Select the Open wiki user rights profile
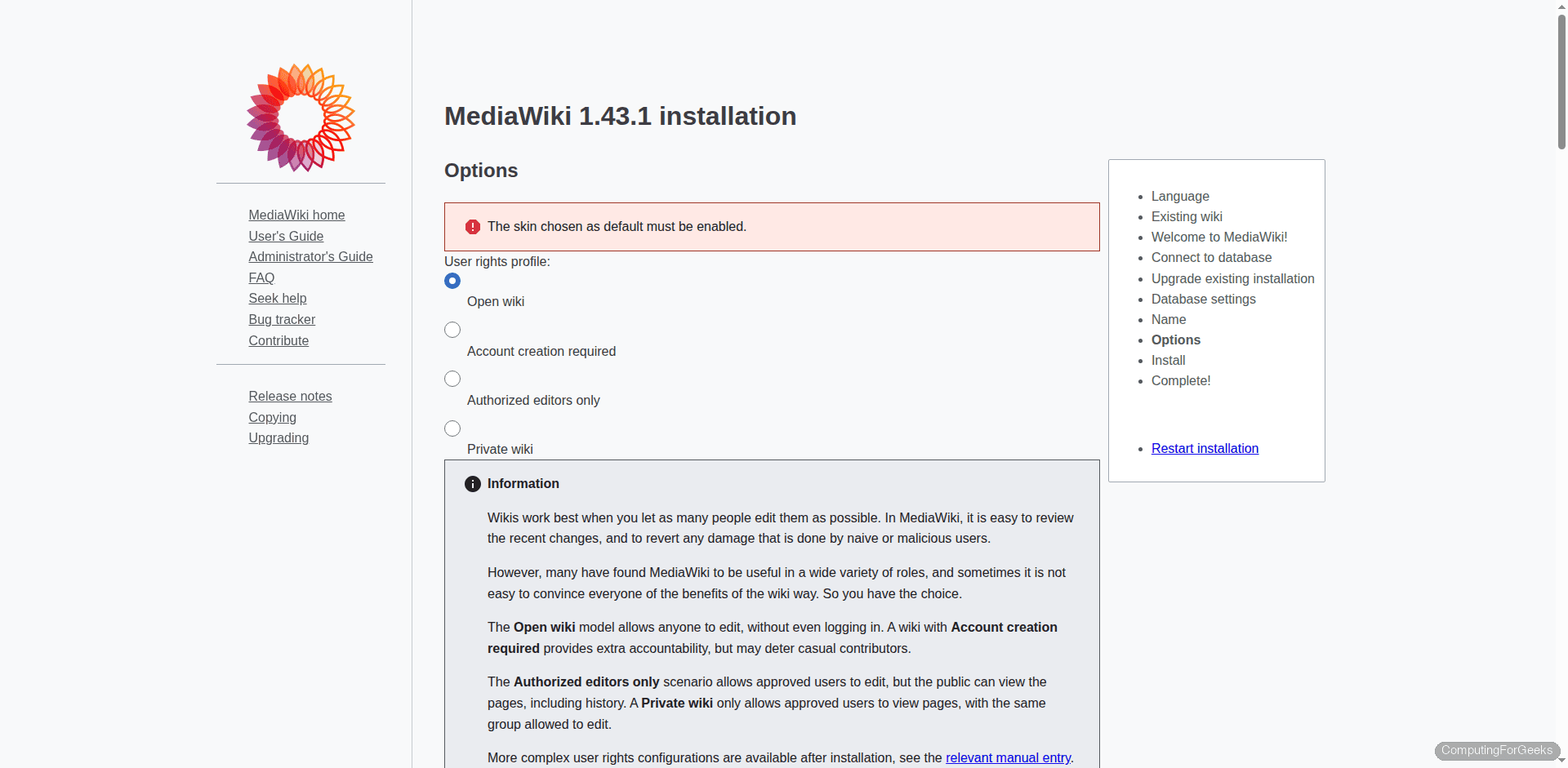The height and width of the screenshot is (768, 1568). point(452,280)
